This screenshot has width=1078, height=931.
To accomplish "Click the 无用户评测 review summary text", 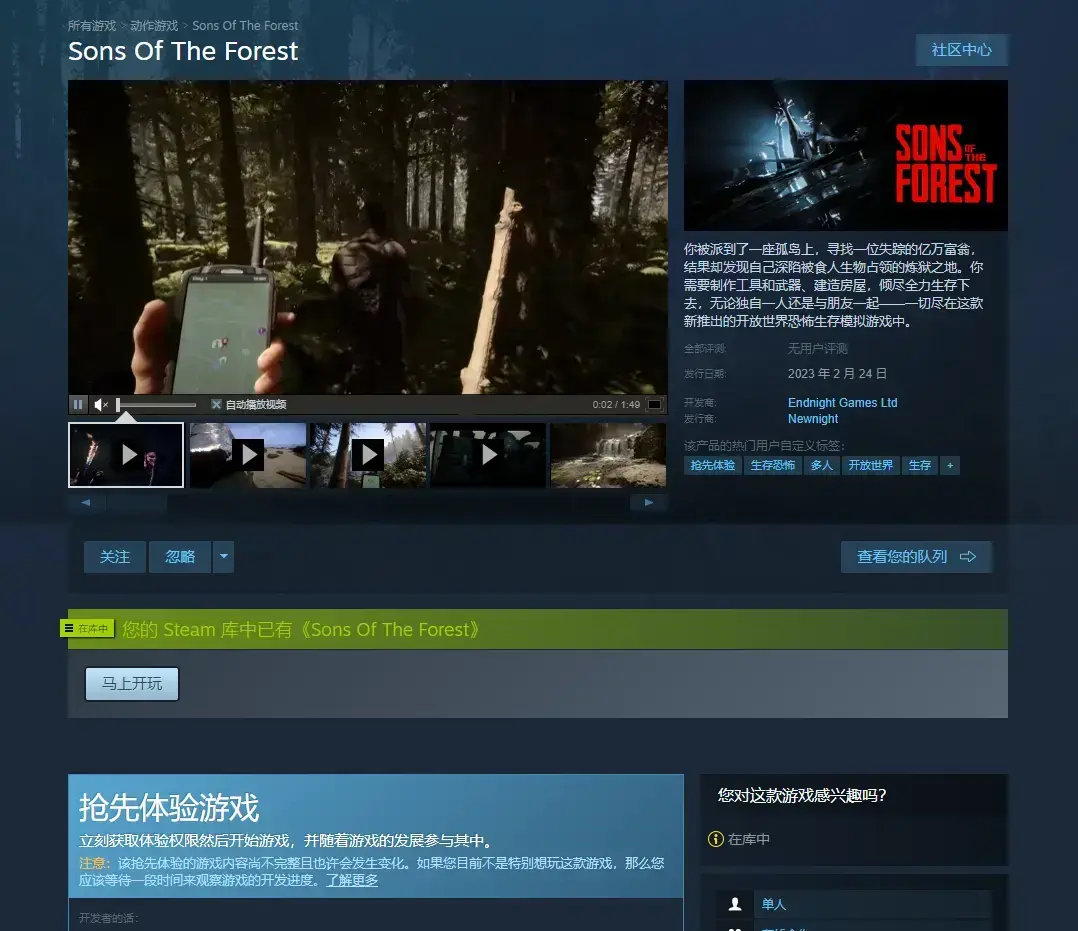I will (817, 349).
